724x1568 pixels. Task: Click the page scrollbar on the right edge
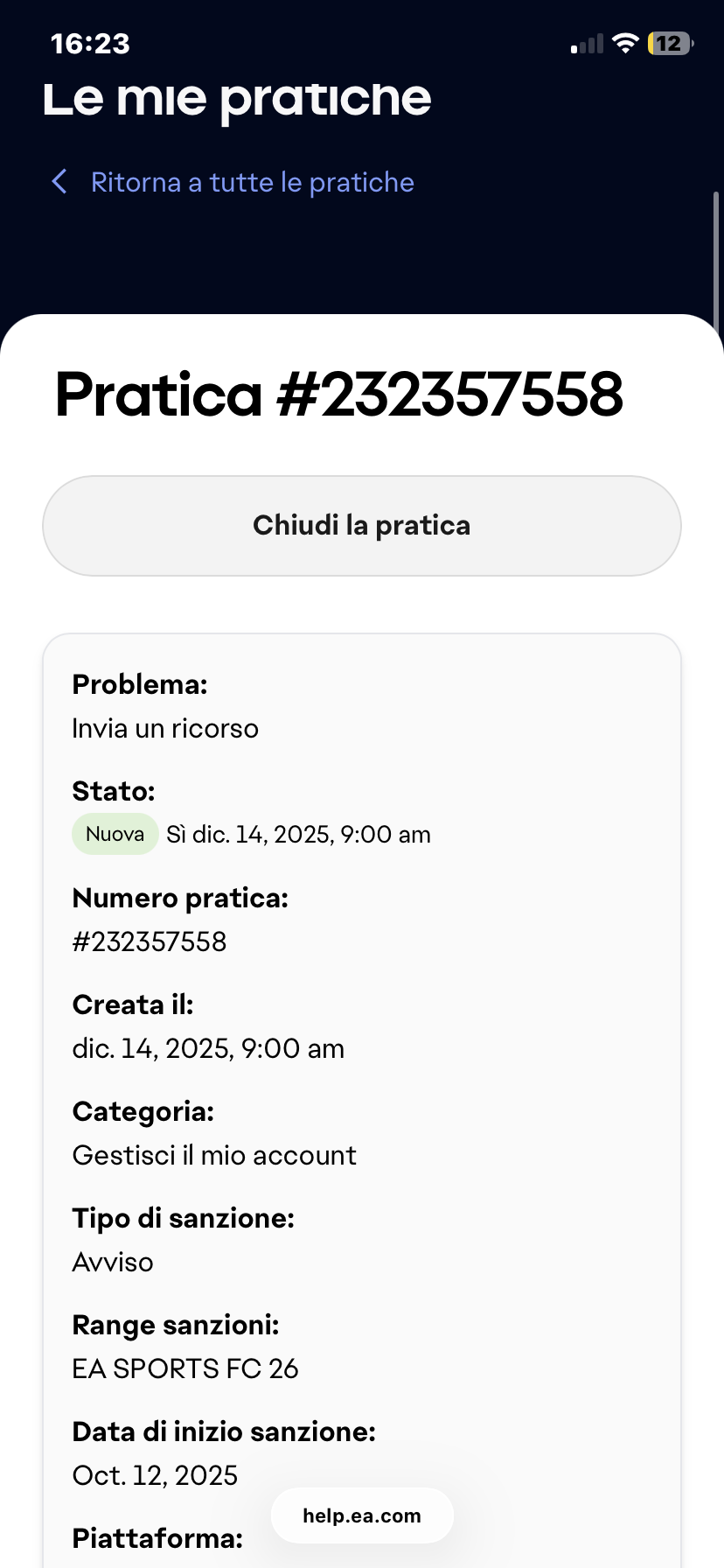pyautogui.click(x=716, y=262)
